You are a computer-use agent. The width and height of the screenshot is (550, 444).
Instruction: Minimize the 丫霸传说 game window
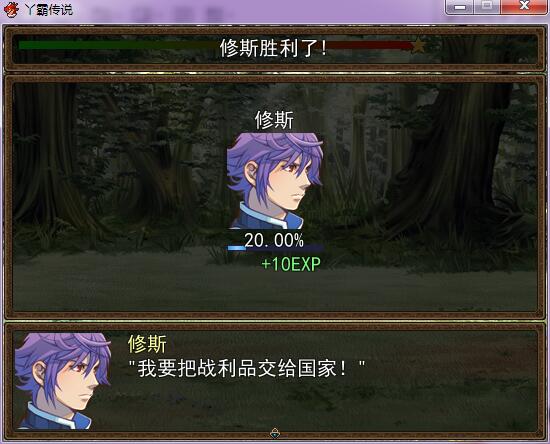[x=460, y=7]
